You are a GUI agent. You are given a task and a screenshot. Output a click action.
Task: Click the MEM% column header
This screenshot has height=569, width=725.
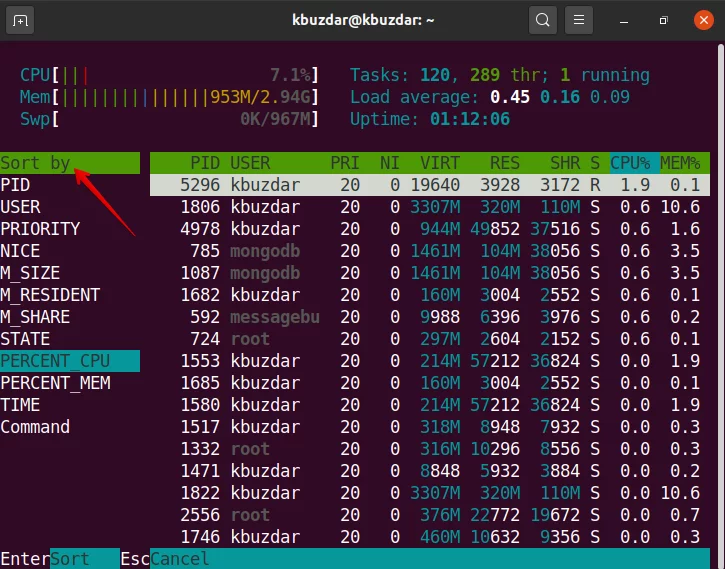coord(680,163)
